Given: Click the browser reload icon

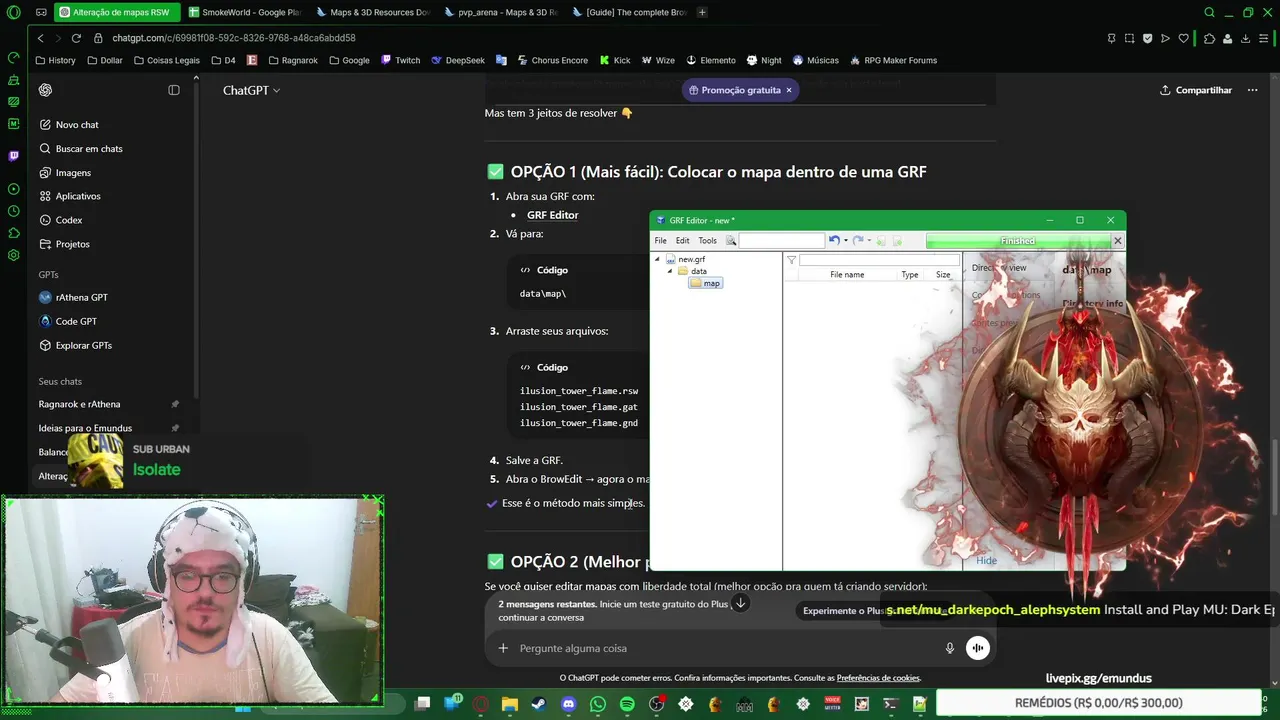Looking at the screenshot, I should pos(76,38).
